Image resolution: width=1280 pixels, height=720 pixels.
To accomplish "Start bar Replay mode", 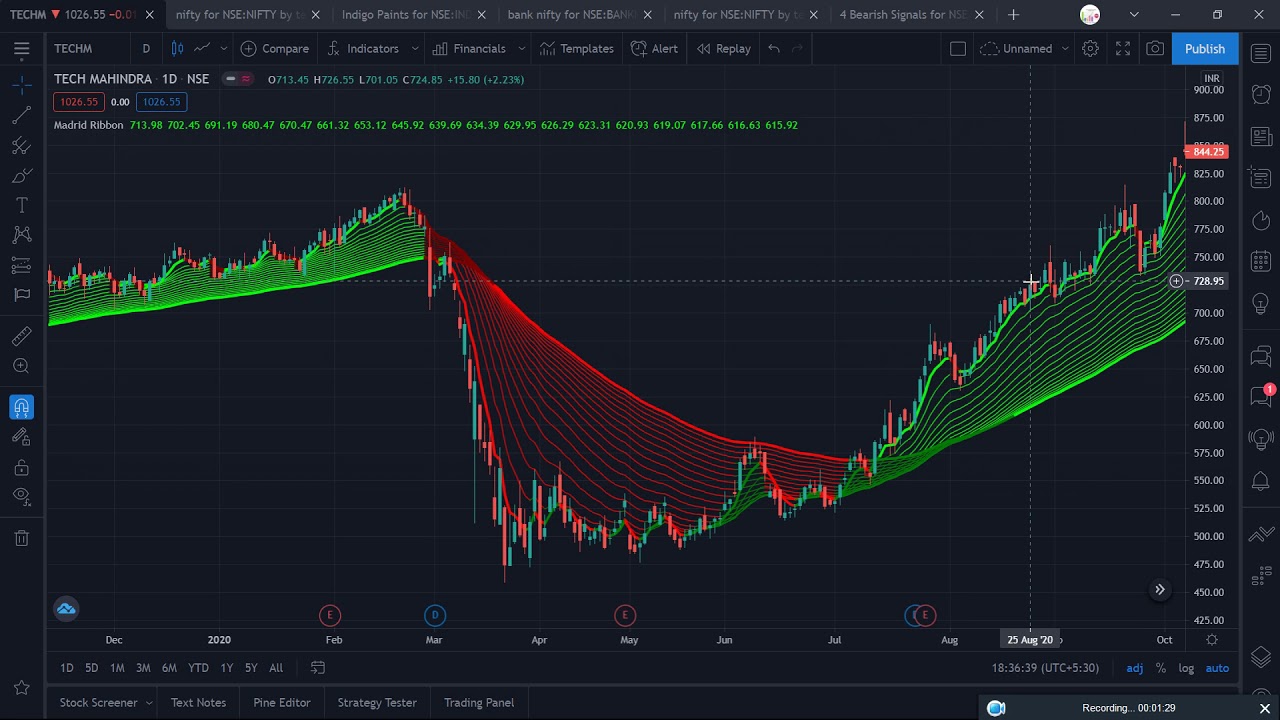I will (723, 48).
